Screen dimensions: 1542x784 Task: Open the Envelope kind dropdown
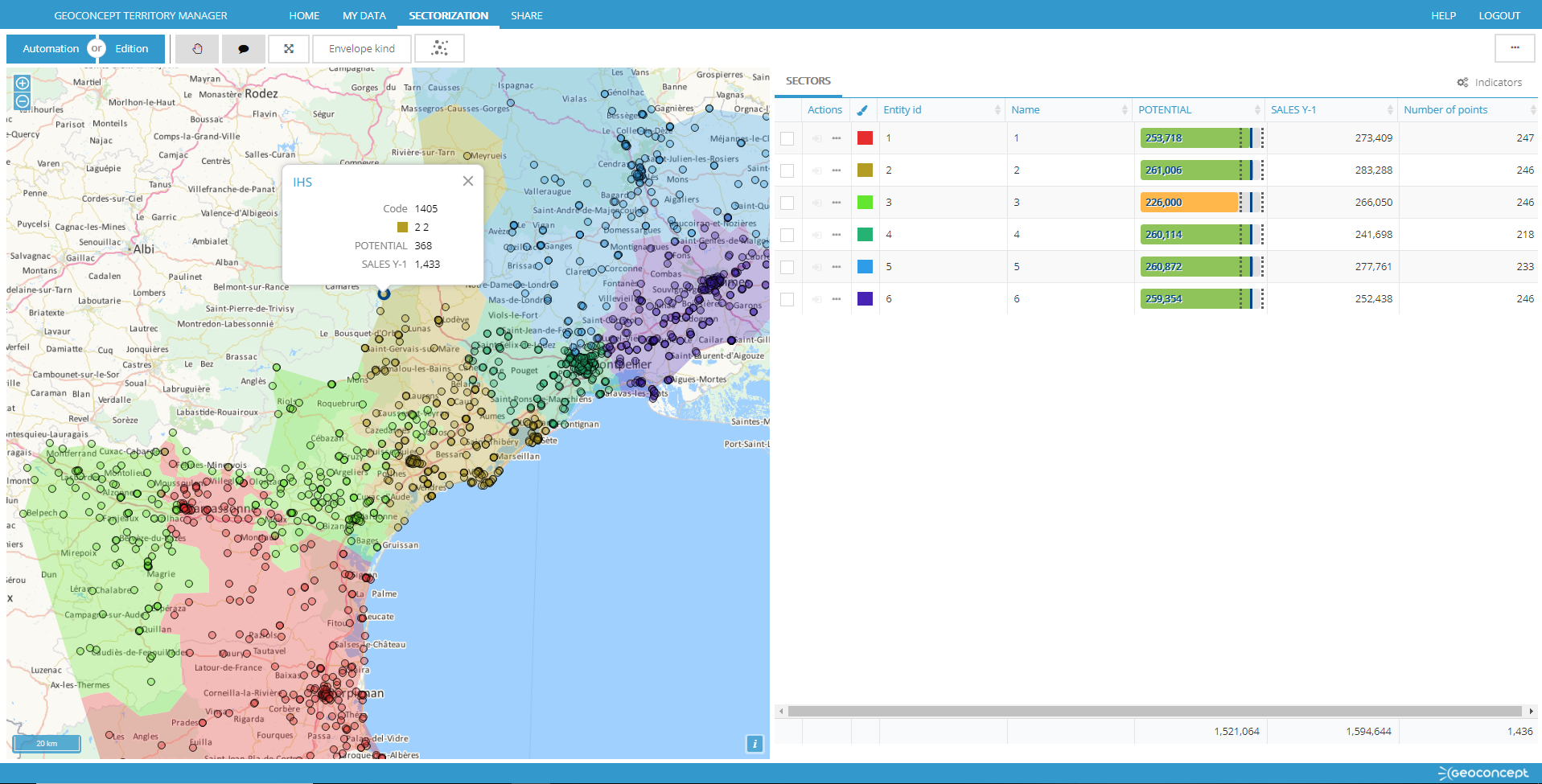click(x=361, y=48)
